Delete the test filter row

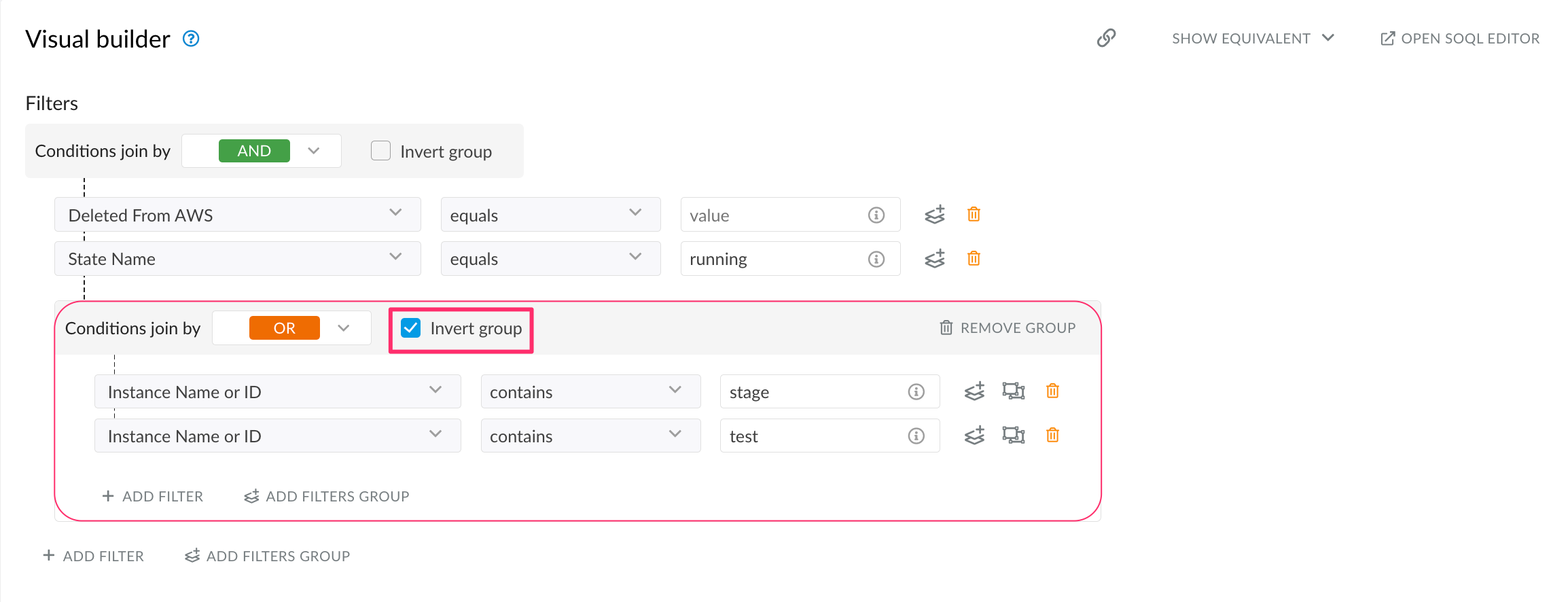point(1052,436)
